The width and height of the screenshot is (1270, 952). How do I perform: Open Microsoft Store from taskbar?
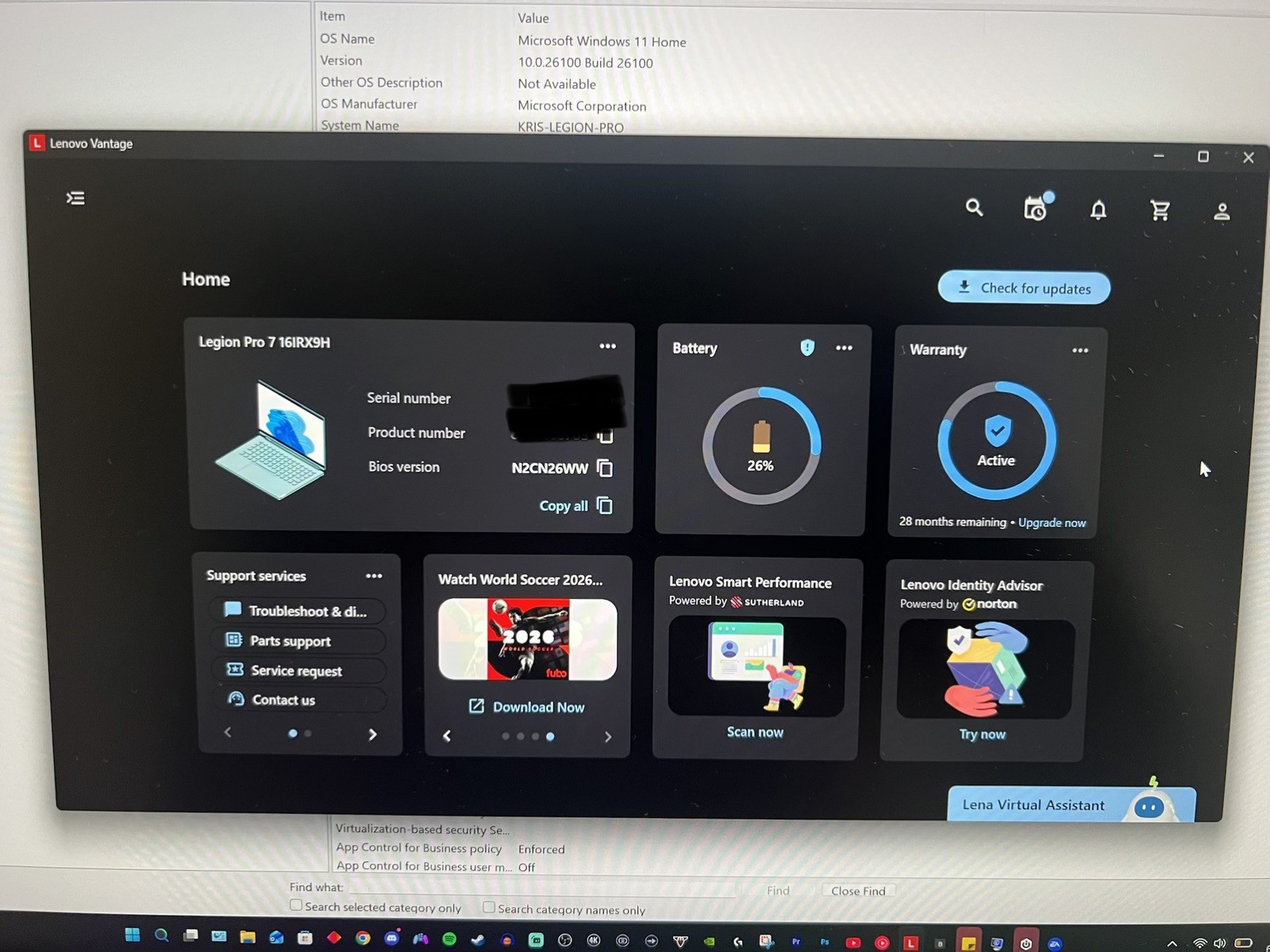click(x=305, y=938)
